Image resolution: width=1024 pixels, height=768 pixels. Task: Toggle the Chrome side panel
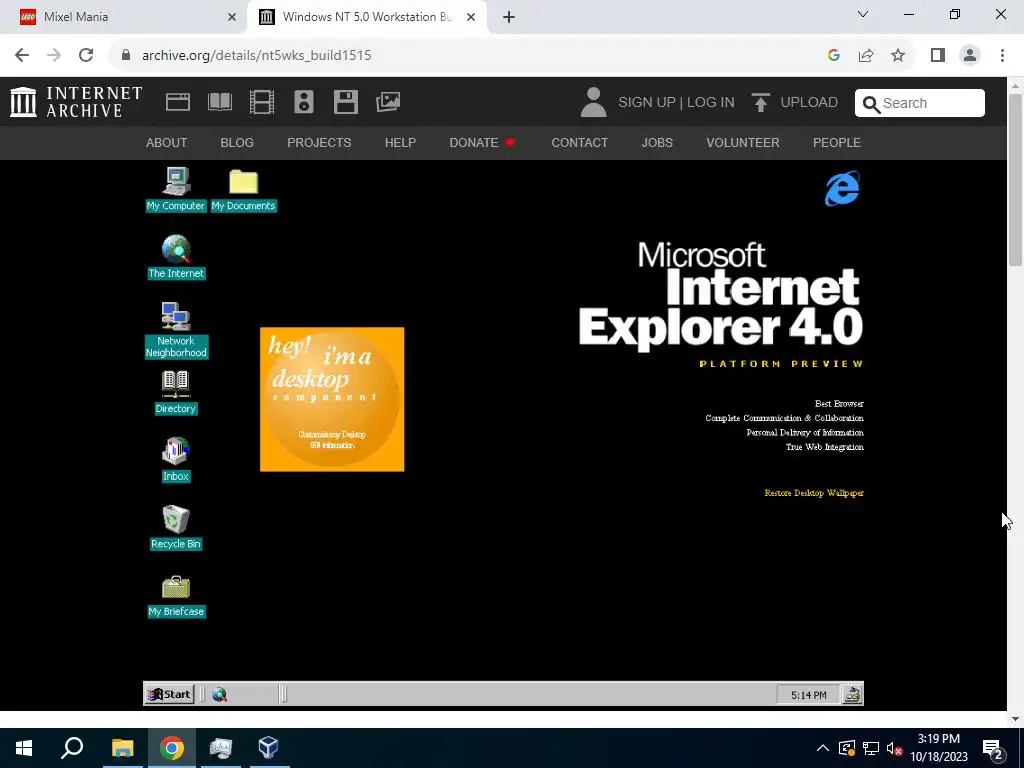point(938,56)
